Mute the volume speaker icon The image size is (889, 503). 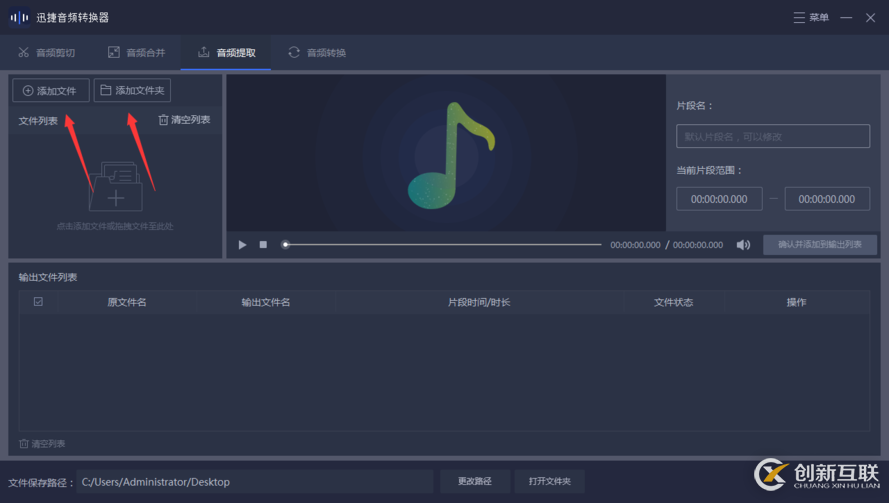click(x=743, y=245)
